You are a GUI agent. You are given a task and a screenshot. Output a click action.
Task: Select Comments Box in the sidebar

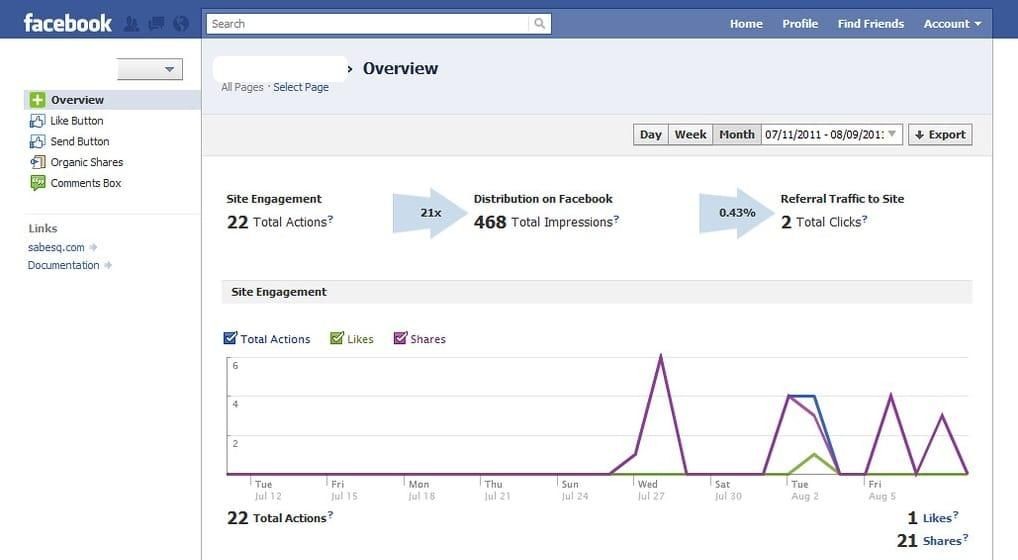coord(86,183)
